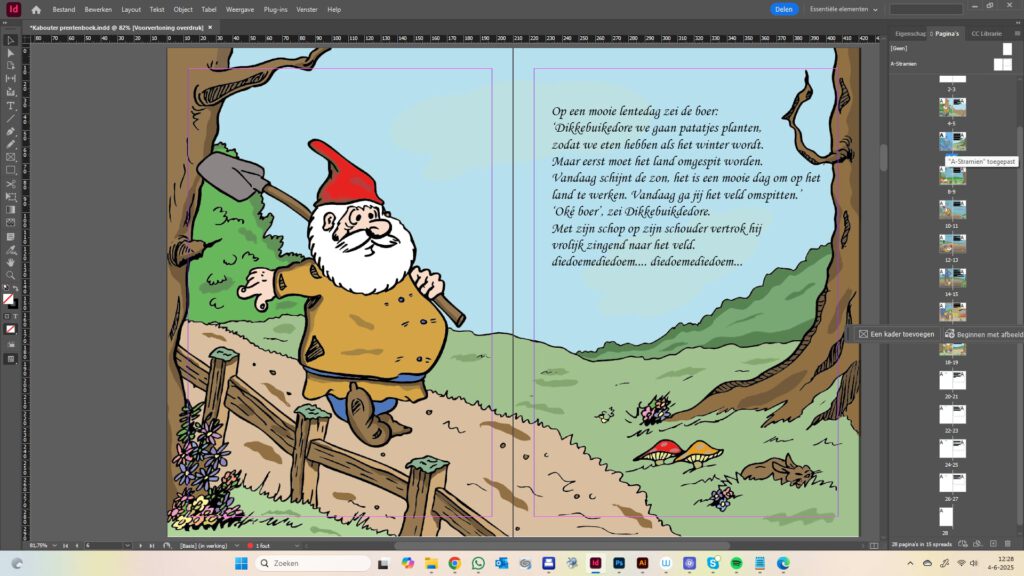Click the fill and stroke color swatch
1024x576 pixels.
tap(9, 300)
